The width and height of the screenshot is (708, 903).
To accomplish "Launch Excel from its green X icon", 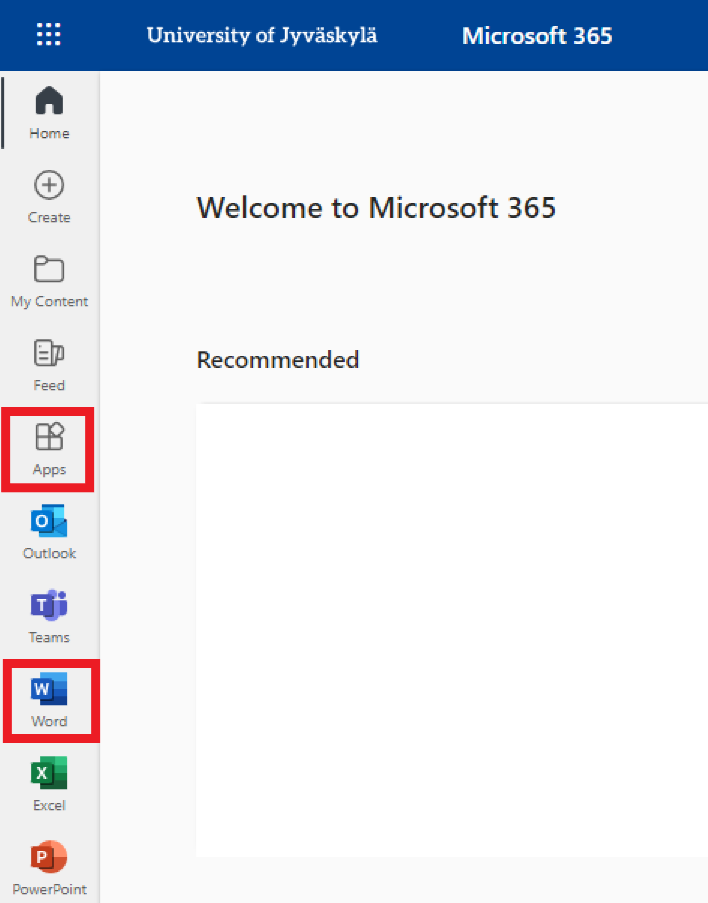I will pyautogui.click(x=49, y=773).
